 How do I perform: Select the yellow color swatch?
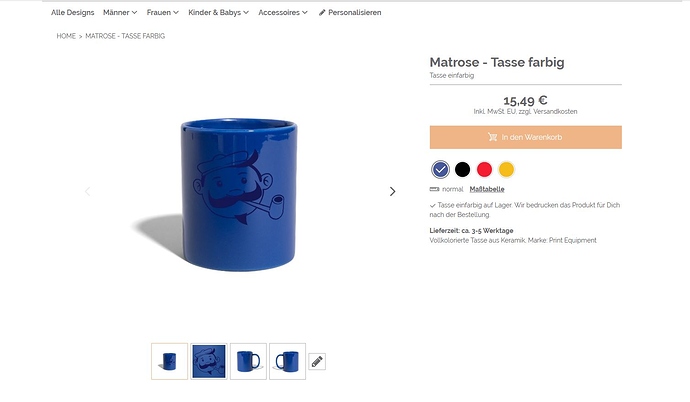point(506,169)
